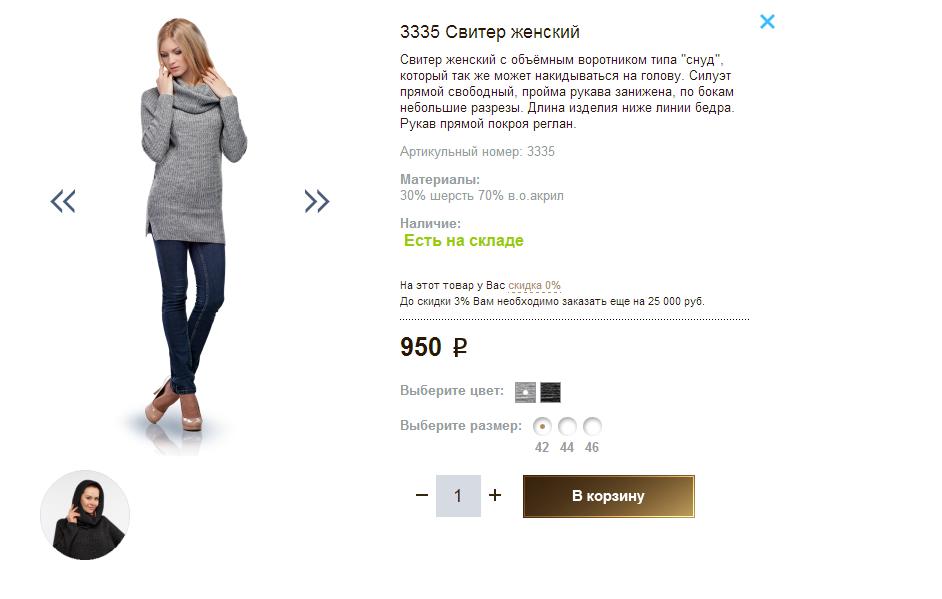942x599 pixels.
Task: Show the previous product photo
Action: tap(63, 201)
